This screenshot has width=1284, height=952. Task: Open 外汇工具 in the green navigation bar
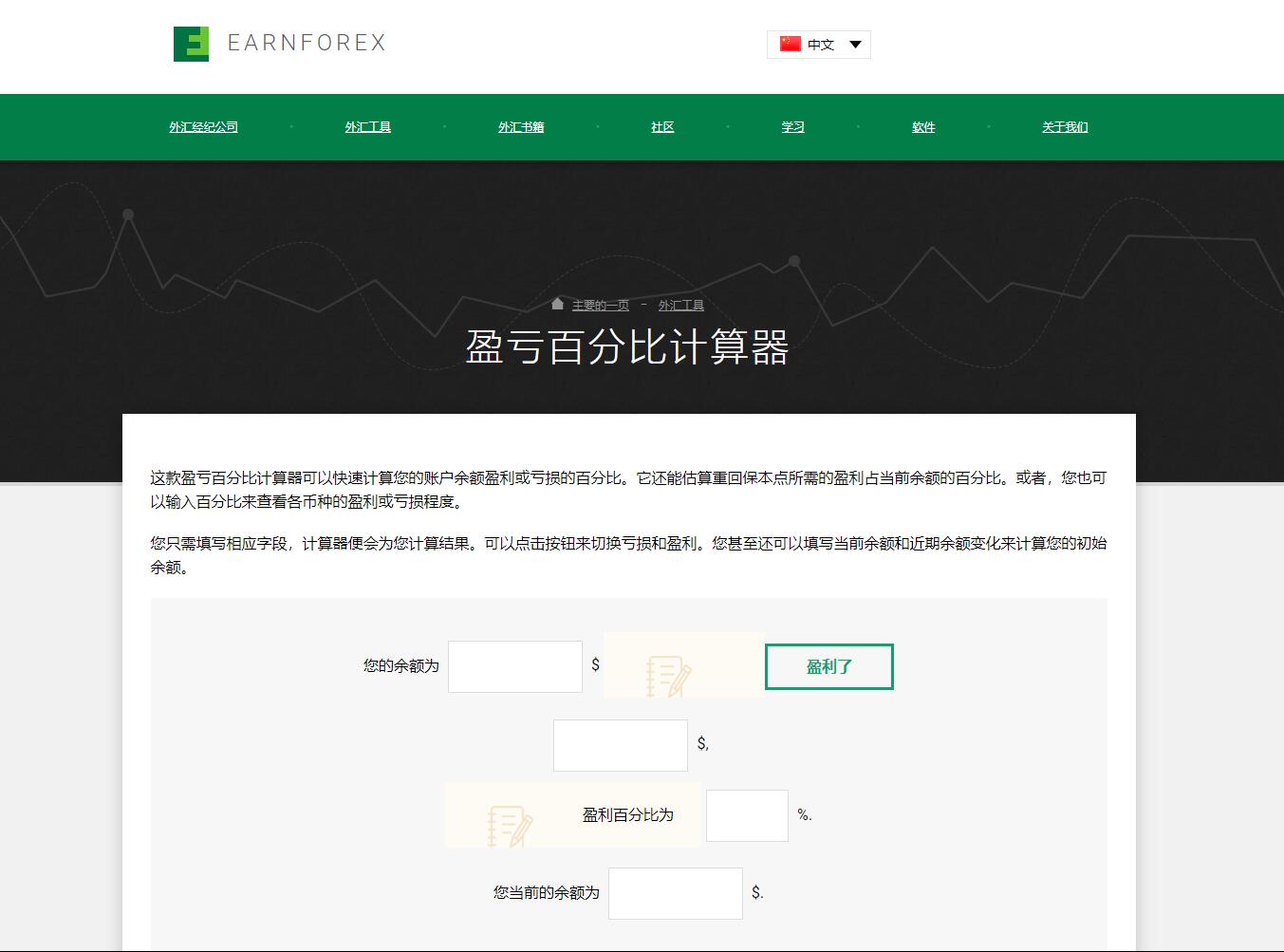[x=367, y=127]
